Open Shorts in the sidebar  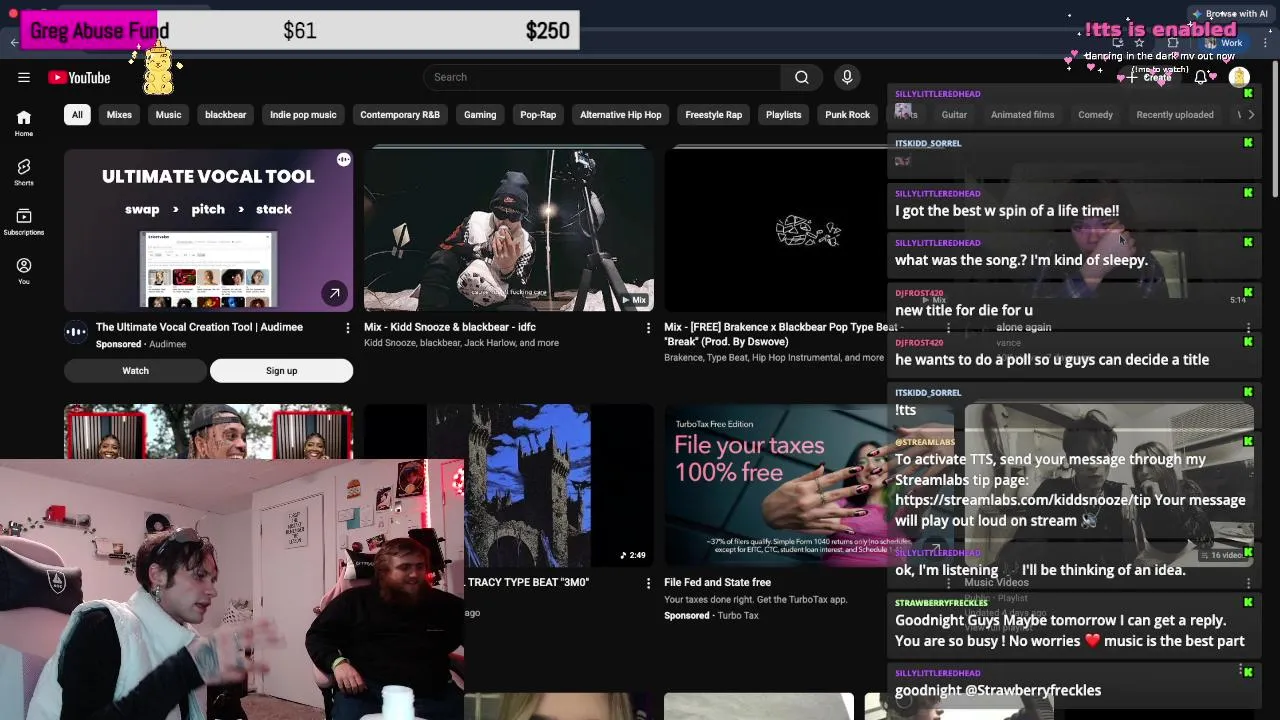[x=24, y=172]
